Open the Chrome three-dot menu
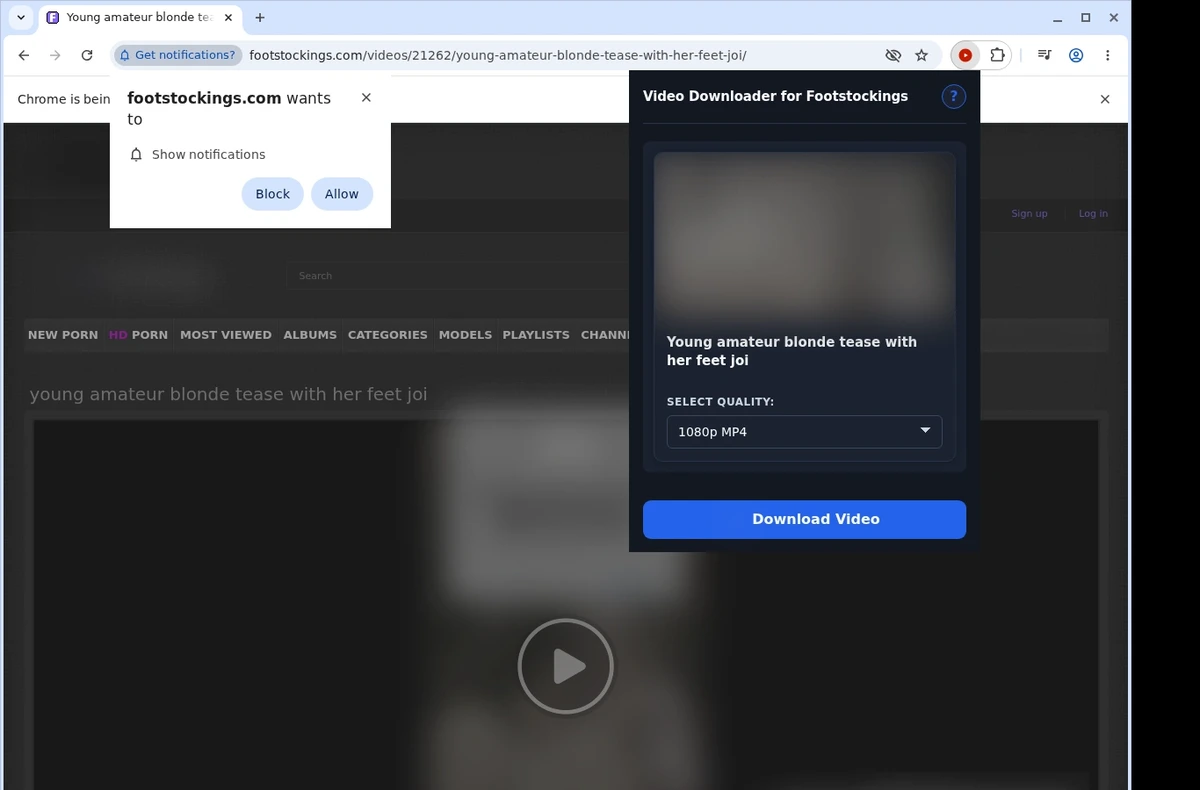The width and height of the screenshot is (1200, 790). pyautogui.click(x=1108, y=56)
